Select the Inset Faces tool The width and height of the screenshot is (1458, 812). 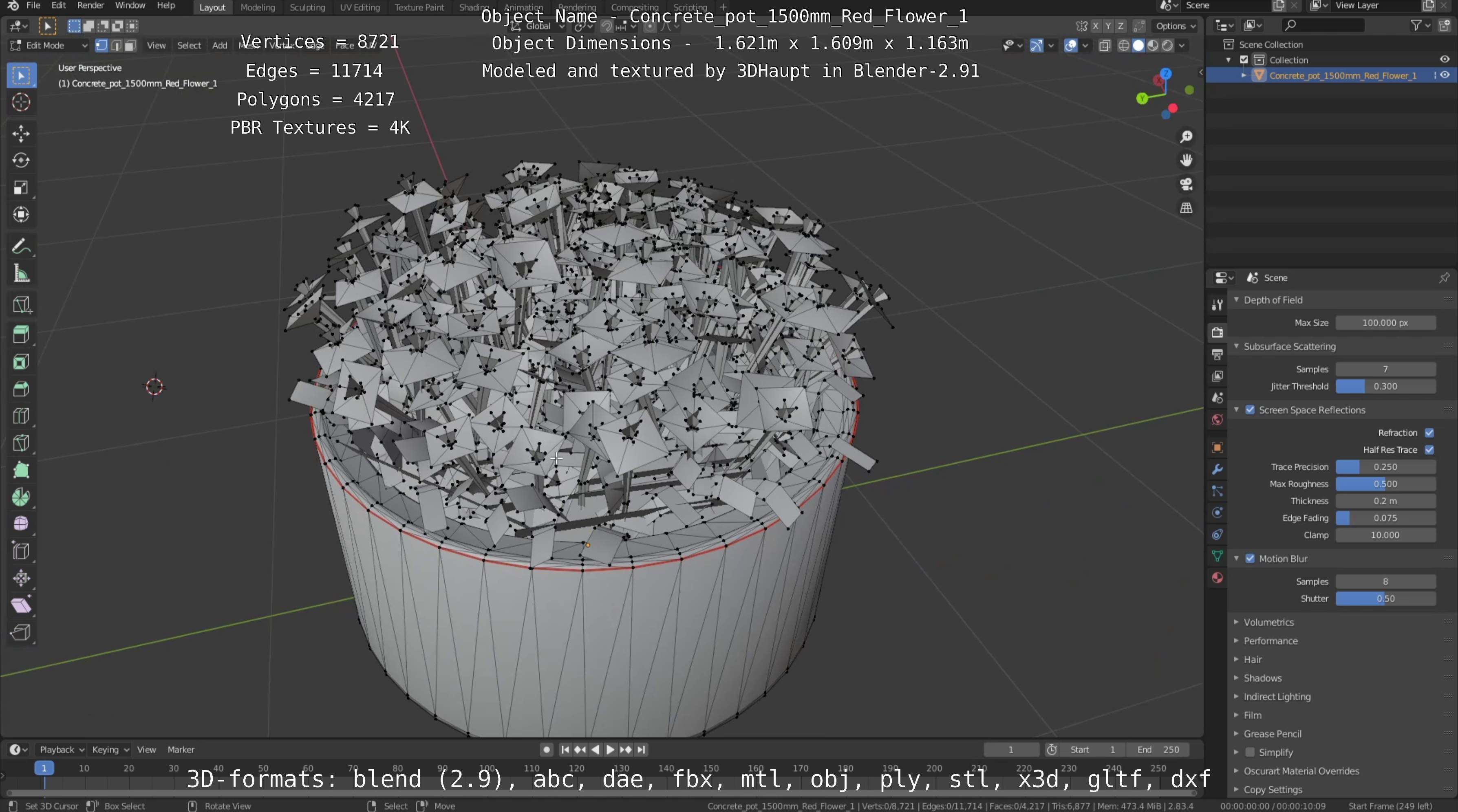(21, 362)
